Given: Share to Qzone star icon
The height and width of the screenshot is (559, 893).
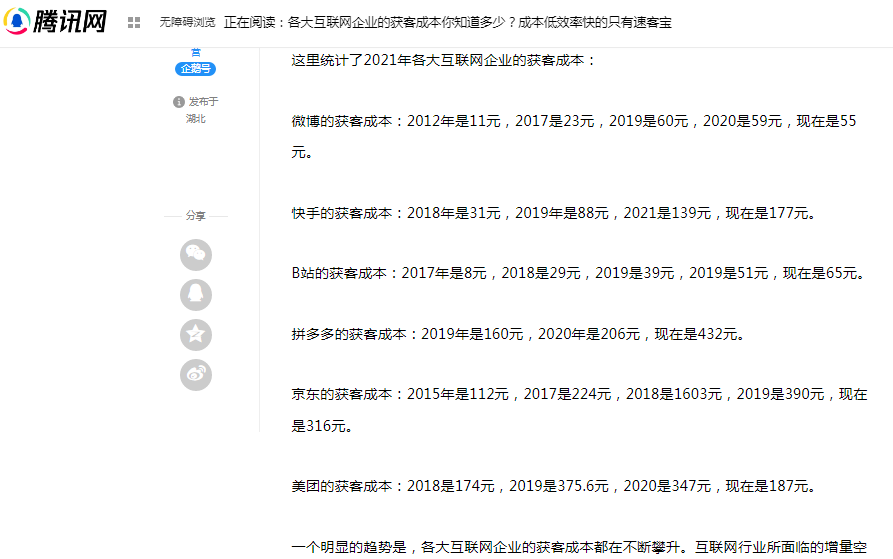Looking at the screenshot, I should pos(196,335).
